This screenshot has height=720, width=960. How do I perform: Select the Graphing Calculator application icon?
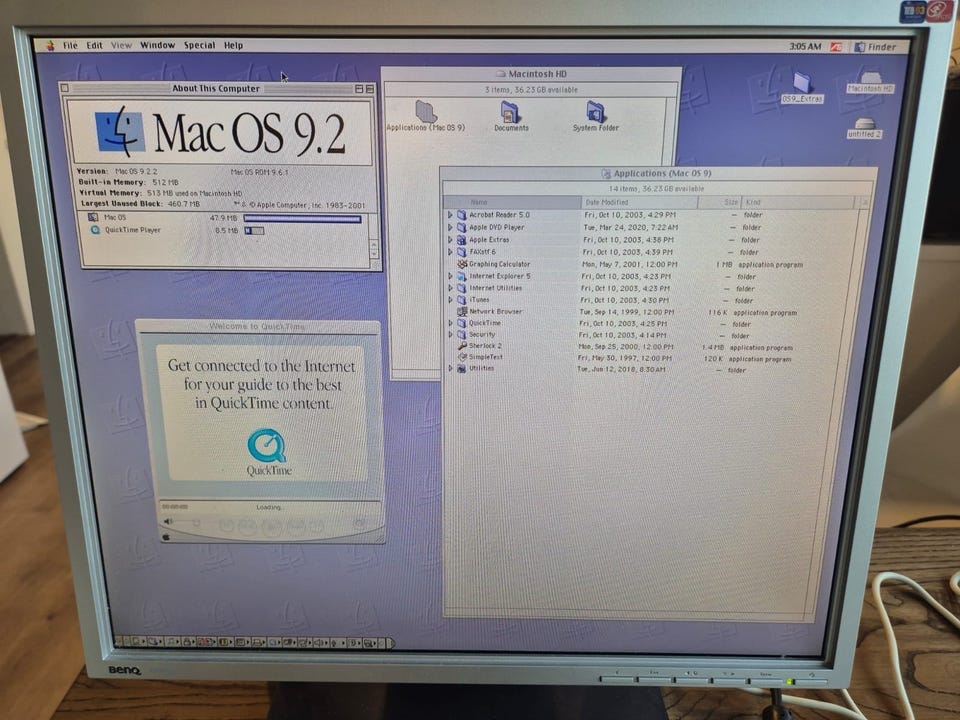pos(462,264)
